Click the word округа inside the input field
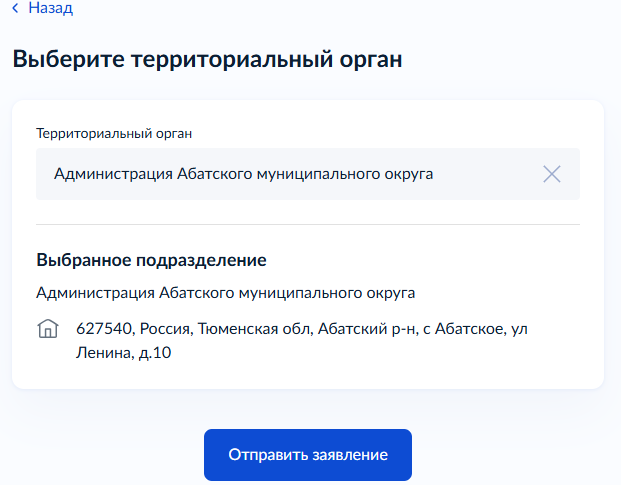The height and width of the screenshot is (485, 621). point(405,174)
